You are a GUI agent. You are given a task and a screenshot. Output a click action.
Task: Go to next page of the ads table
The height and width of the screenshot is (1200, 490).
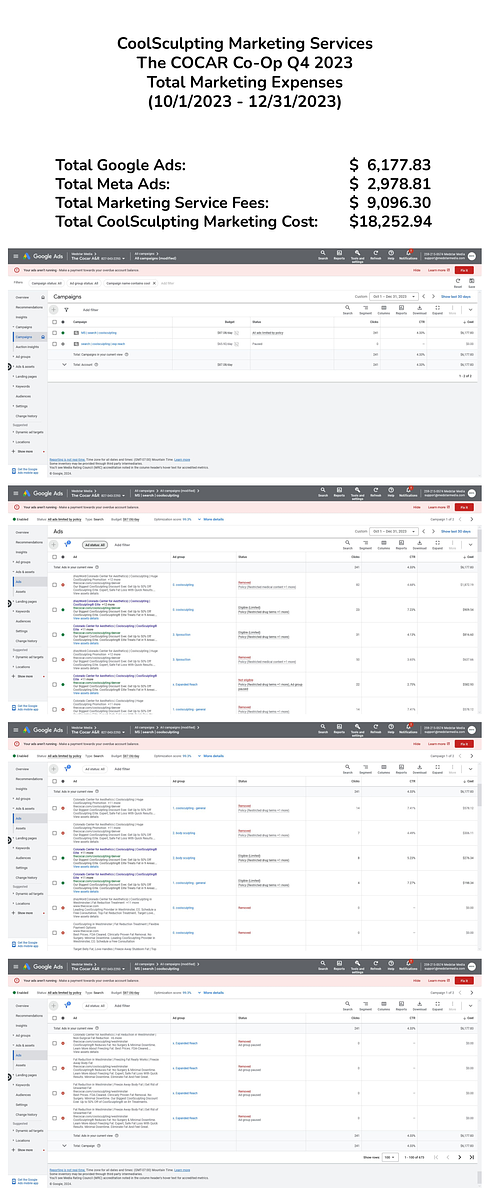click(459, 1157)
